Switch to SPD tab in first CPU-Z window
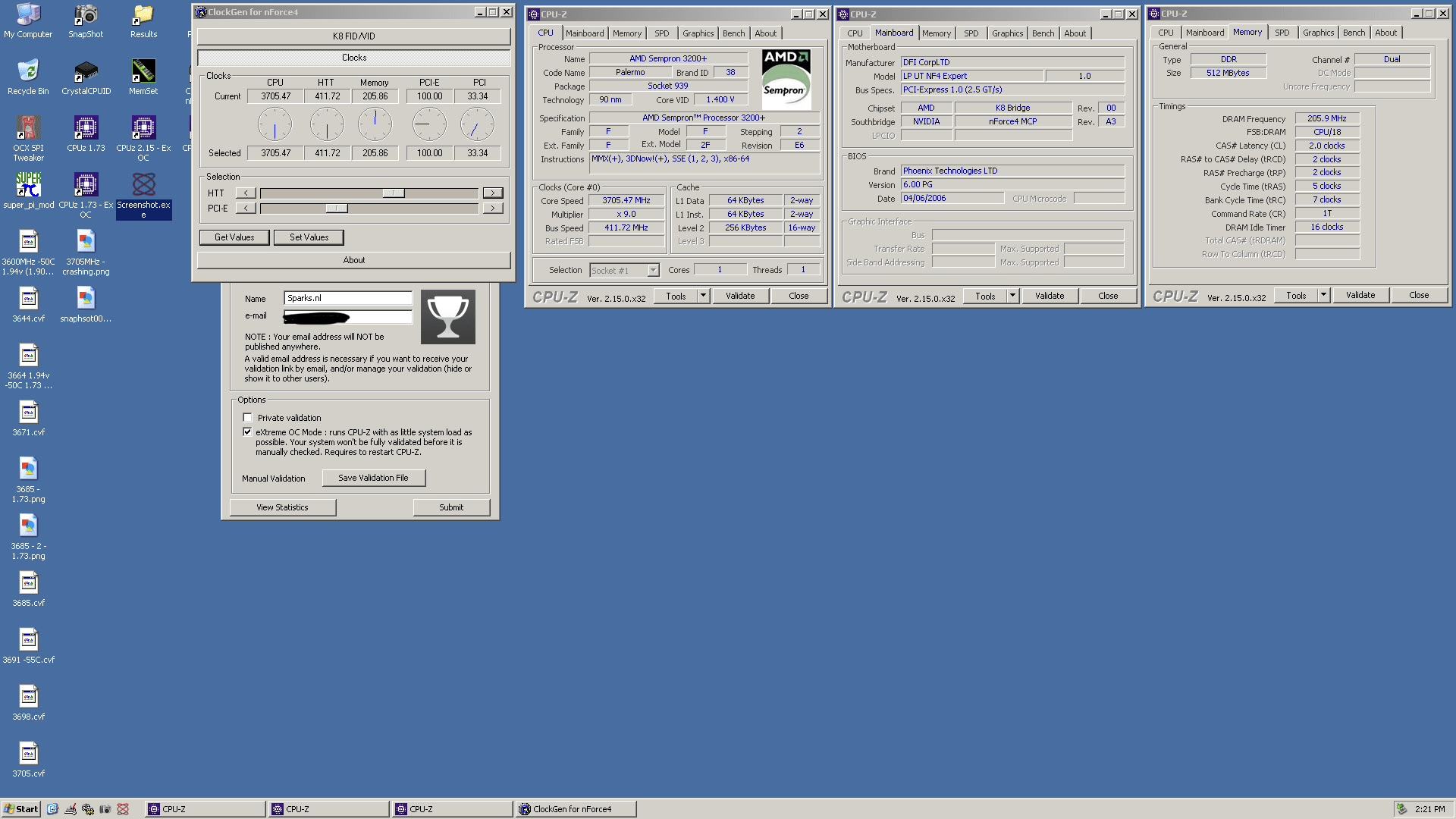Viewport: 1456px width, 819px height. 662,33
